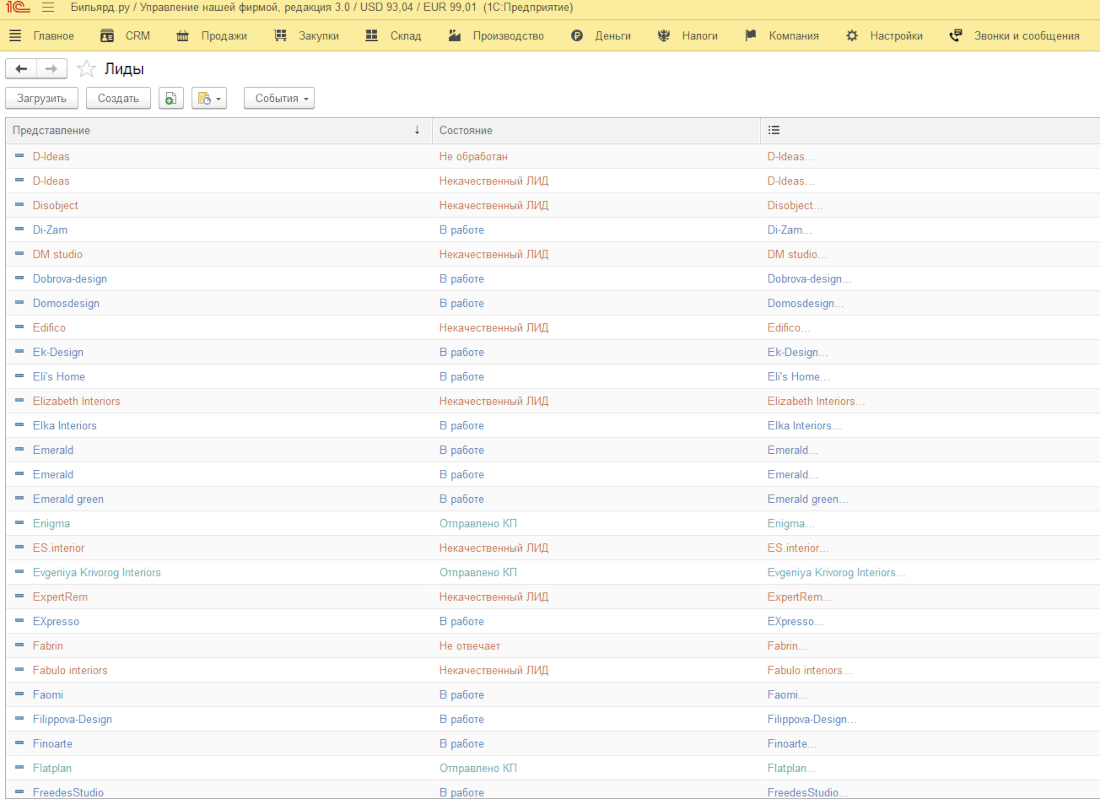The image size is (1100, 810).
Task: Go back using the left arrow button
Action: 21,68
